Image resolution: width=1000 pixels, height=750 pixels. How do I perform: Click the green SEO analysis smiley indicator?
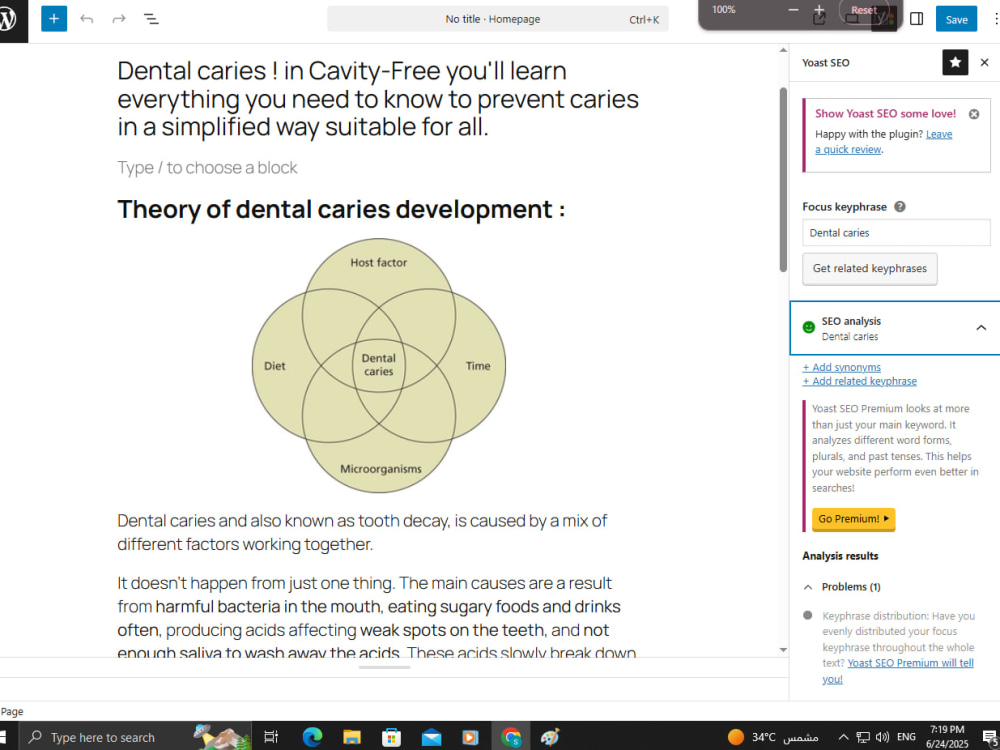(809, 327)
